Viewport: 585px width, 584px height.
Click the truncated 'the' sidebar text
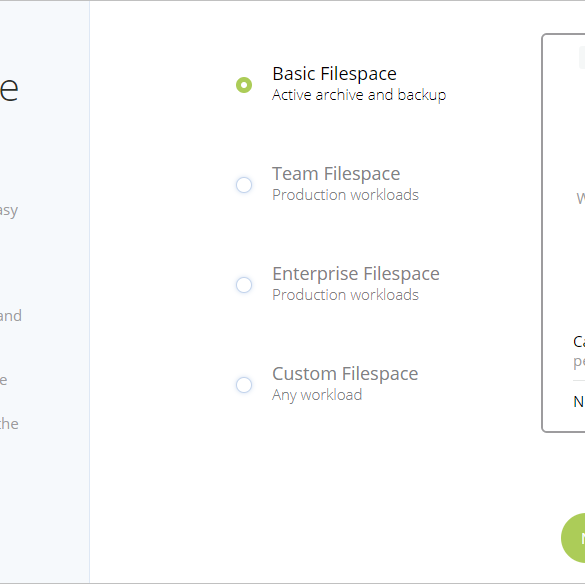pyautogui.click(x=9, y=424)
